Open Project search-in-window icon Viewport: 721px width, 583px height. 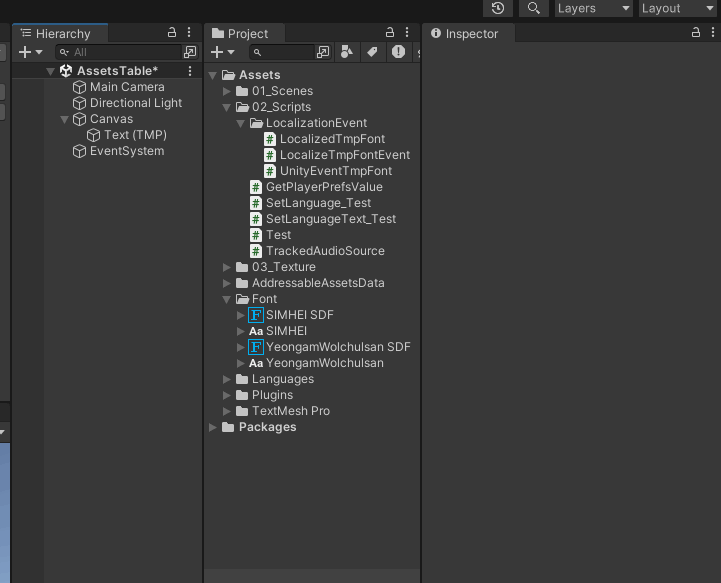pos(323,52)
